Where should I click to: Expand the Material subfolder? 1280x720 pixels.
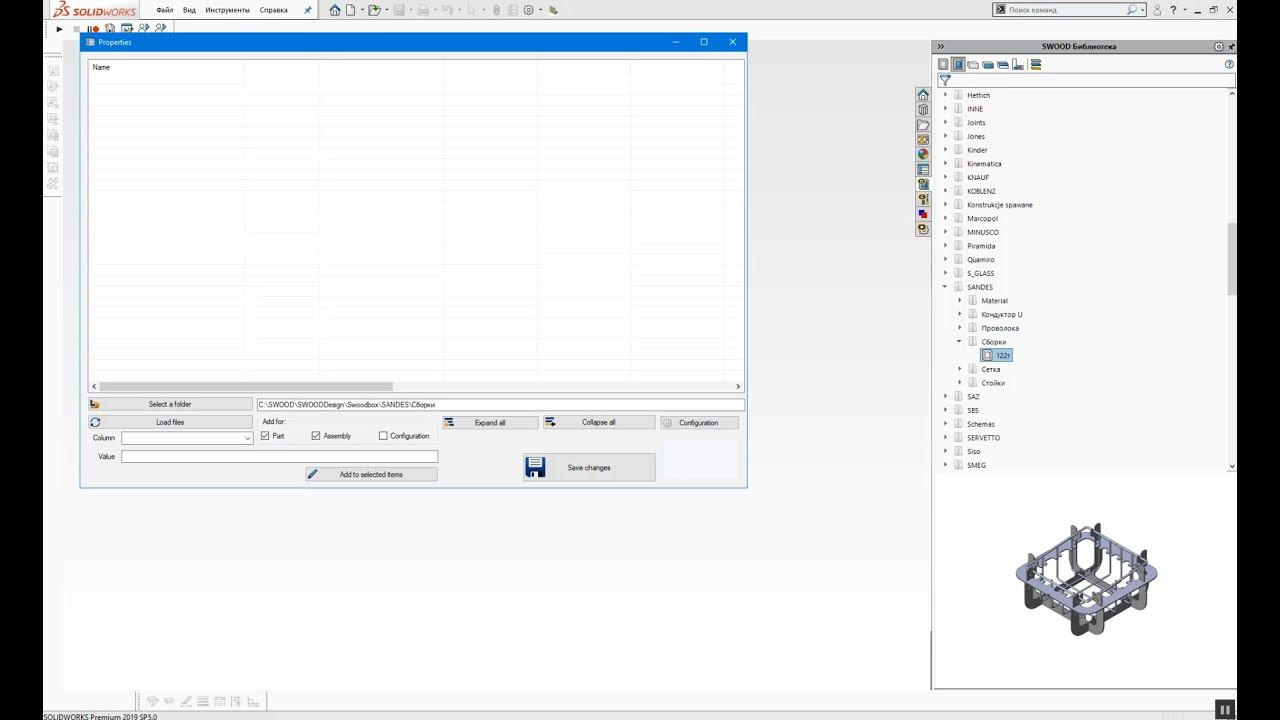pos(960,300)
